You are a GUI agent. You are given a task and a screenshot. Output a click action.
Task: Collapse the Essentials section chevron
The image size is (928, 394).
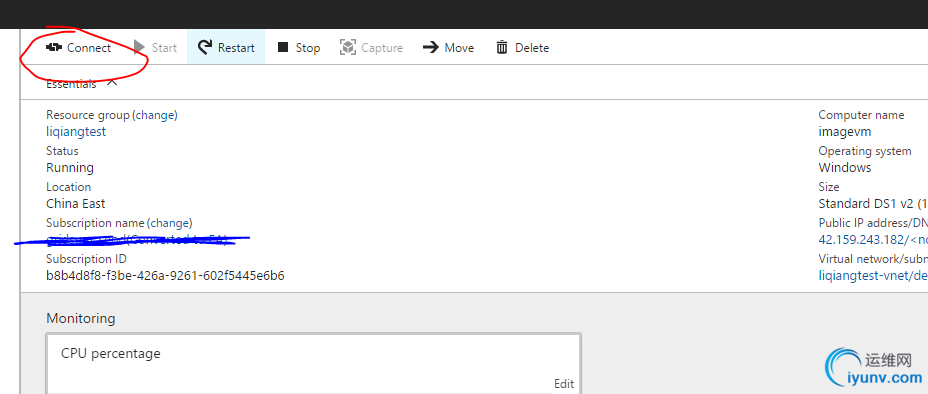(112, 83)
